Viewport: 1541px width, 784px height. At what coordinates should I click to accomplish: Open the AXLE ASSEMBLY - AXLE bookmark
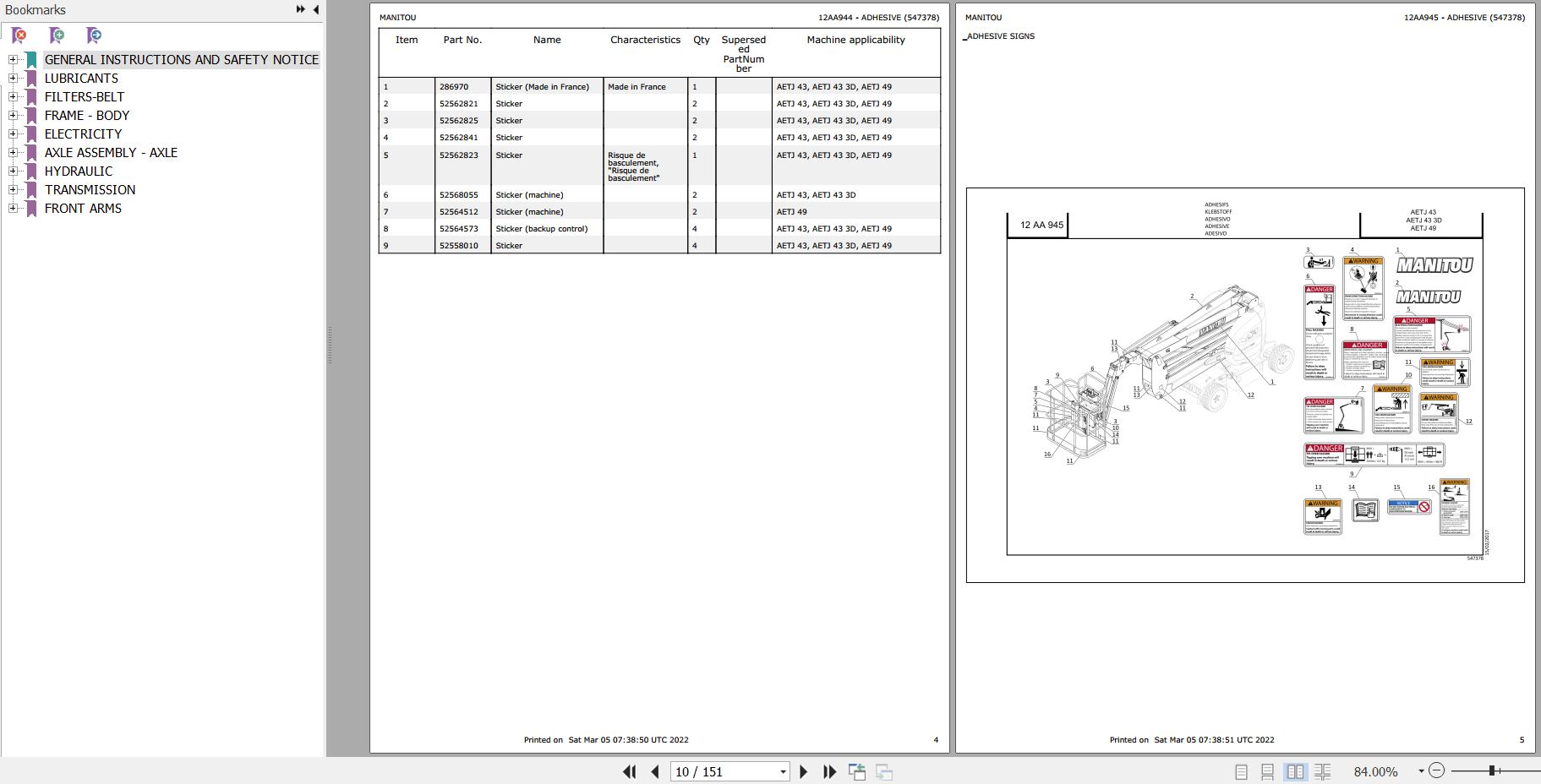[x=111, y=152]
